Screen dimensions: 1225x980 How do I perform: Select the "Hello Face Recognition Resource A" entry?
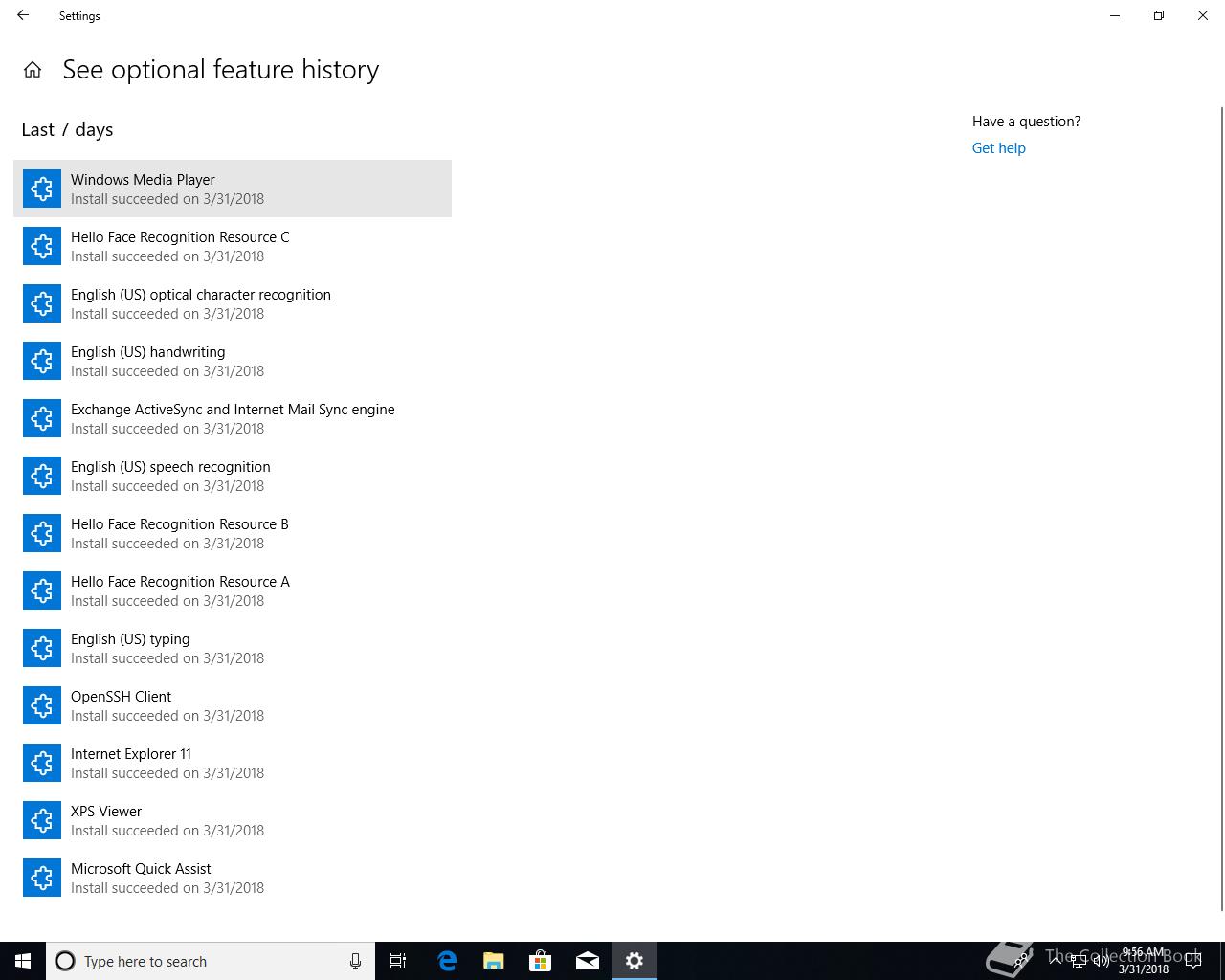tap(233, 590)
